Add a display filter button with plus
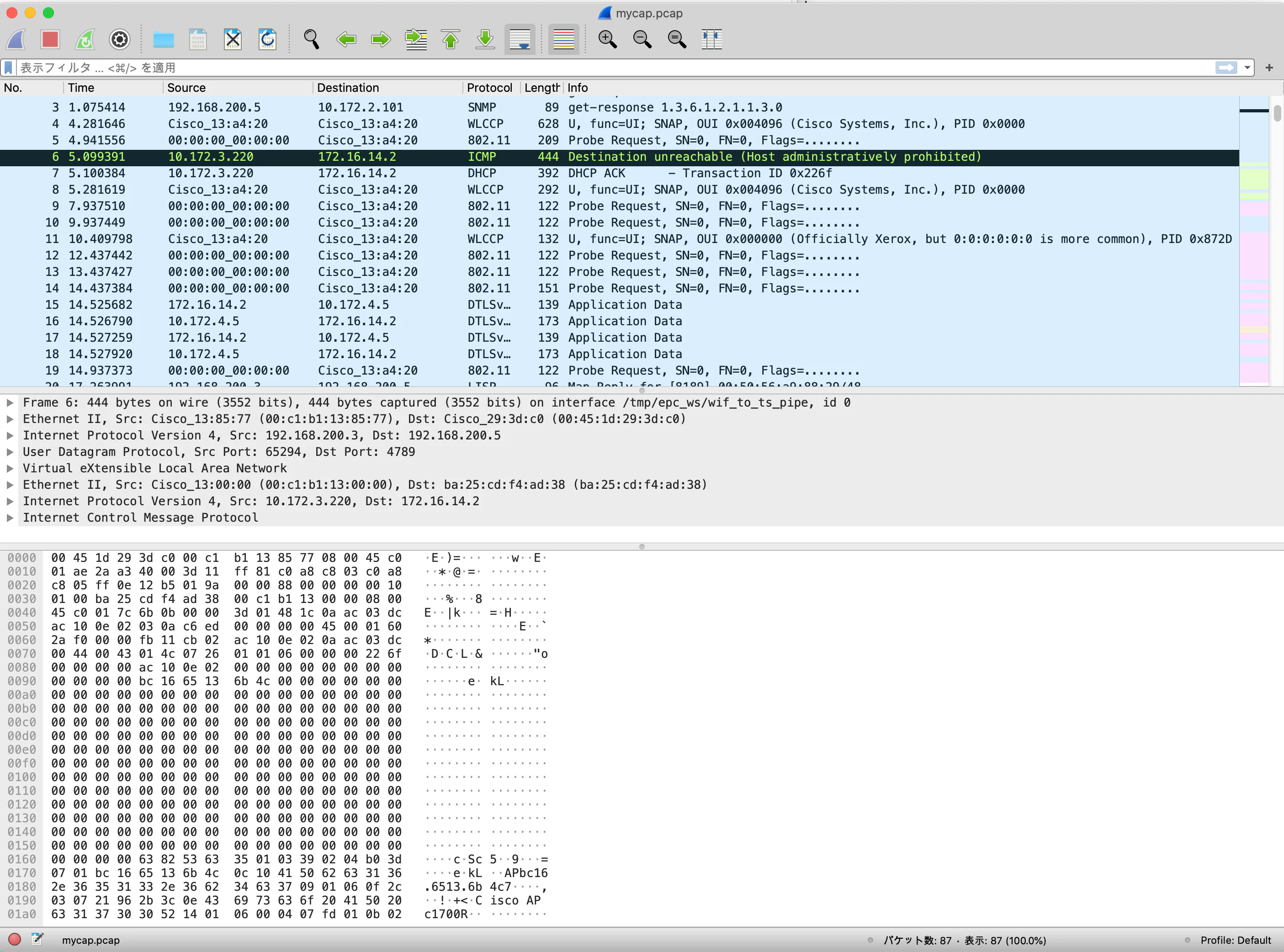1284x952 pixels. click(x=1269, y=68)
